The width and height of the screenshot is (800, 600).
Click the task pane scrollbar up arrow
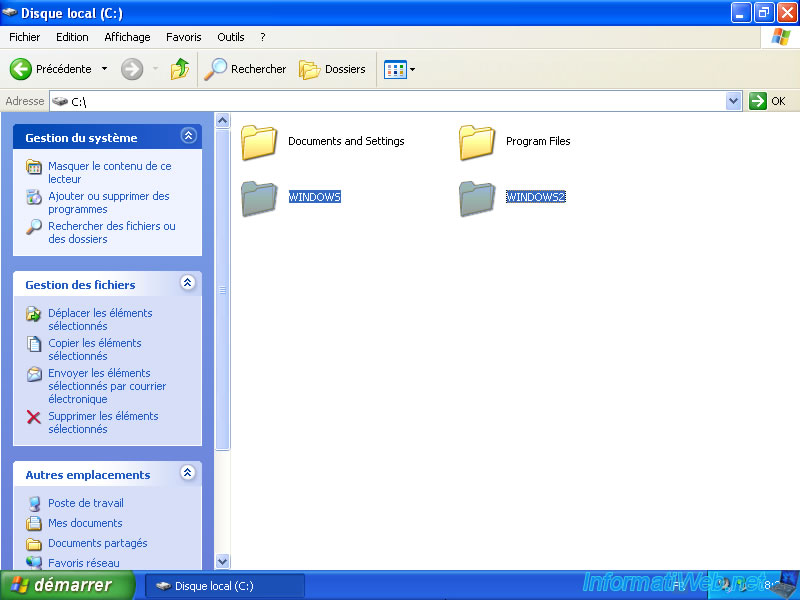coord(222,120)
